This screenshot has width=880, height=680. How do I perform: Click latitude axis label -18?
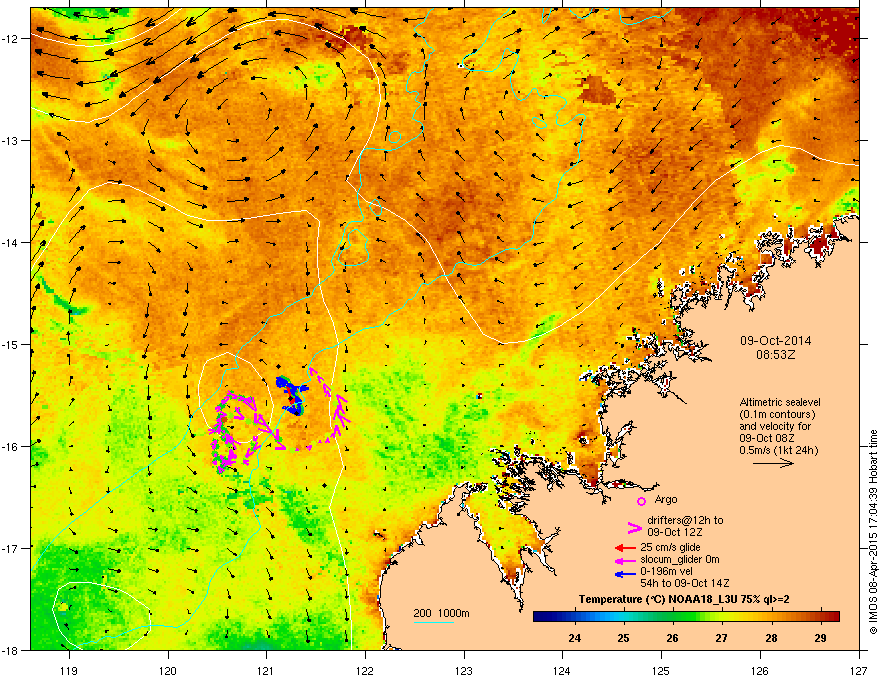click(x=10, y=650)
